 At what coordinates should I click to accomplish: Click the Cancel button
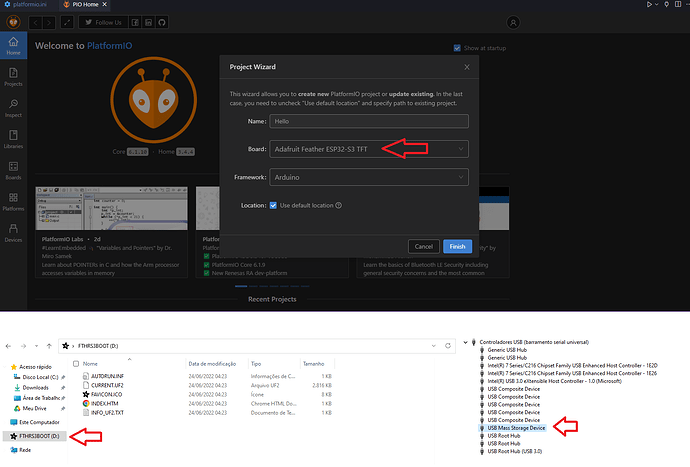click(423, 246)
